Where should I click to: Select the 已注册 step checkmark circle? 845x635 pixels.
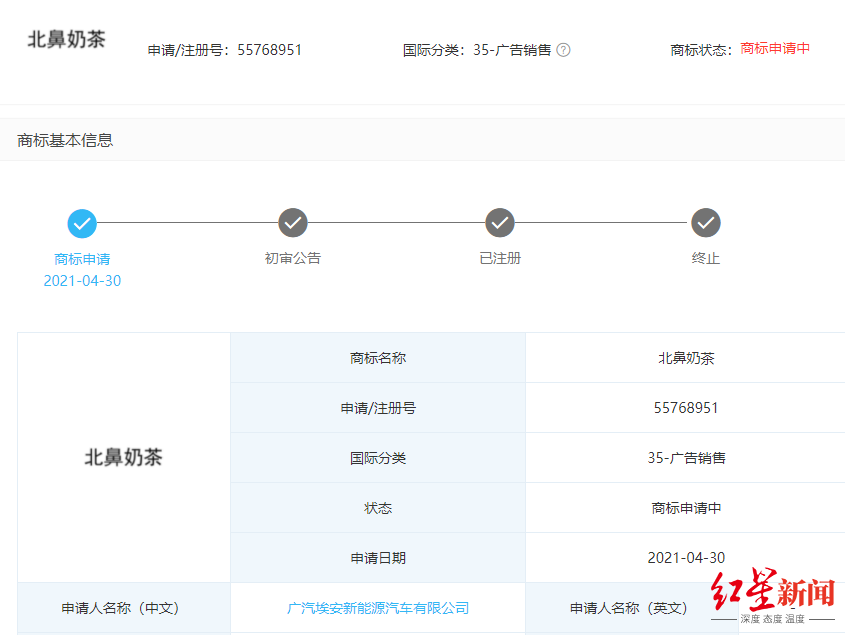click(500, 223)
